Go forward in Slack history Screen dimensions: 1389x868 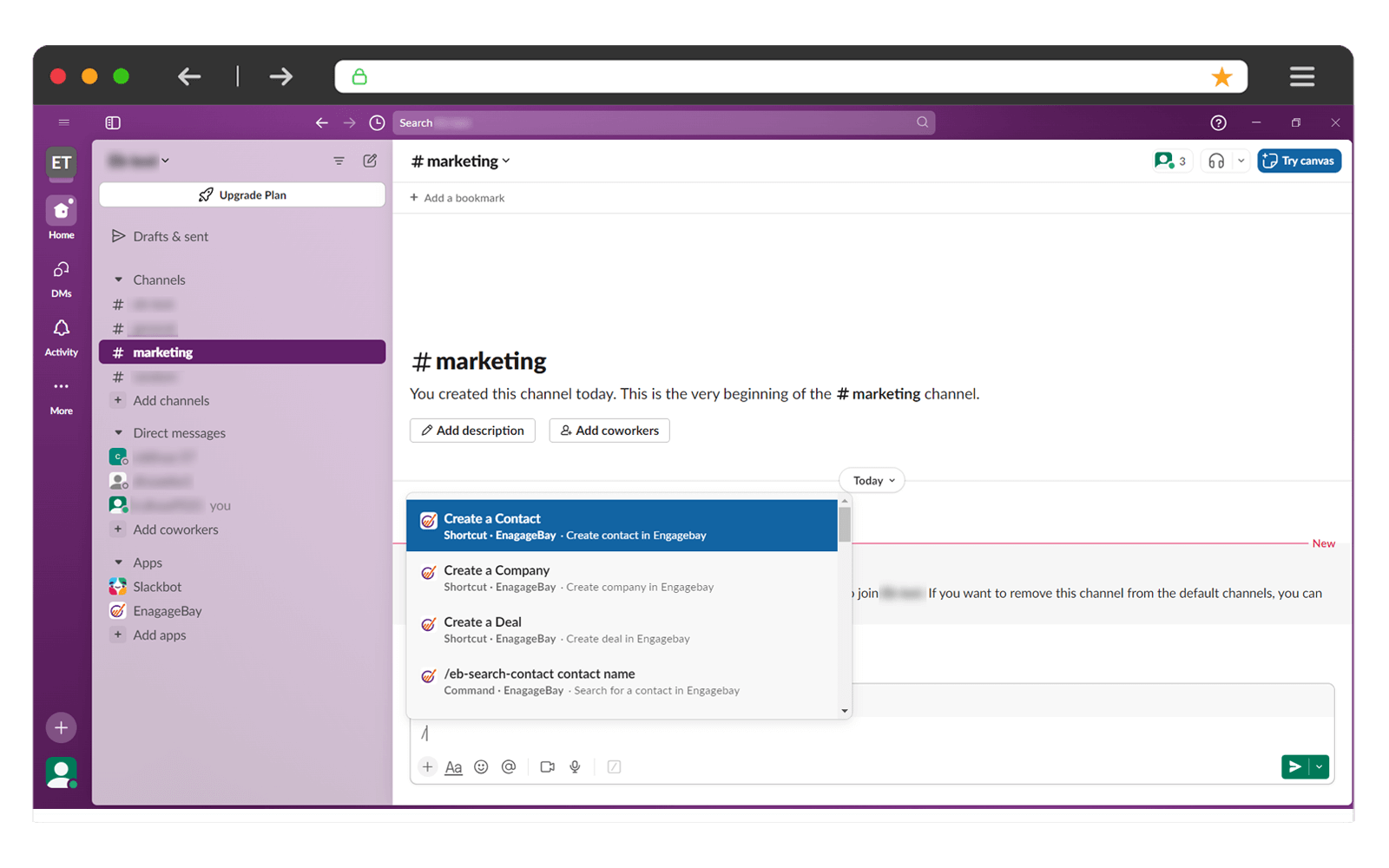[x=349, y=122]
